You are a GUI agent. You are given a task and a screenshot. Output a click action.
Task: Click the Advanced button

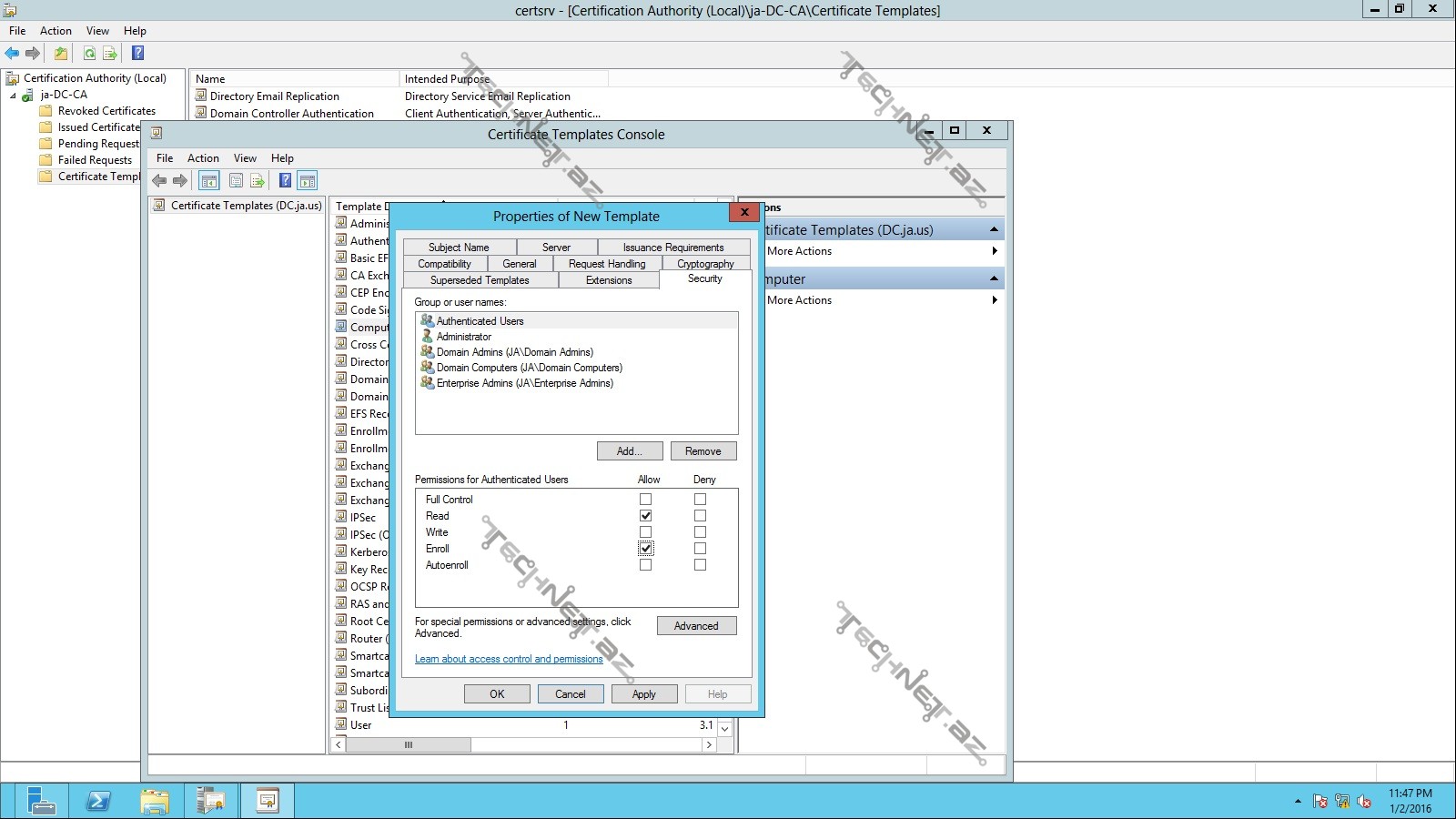696,626
